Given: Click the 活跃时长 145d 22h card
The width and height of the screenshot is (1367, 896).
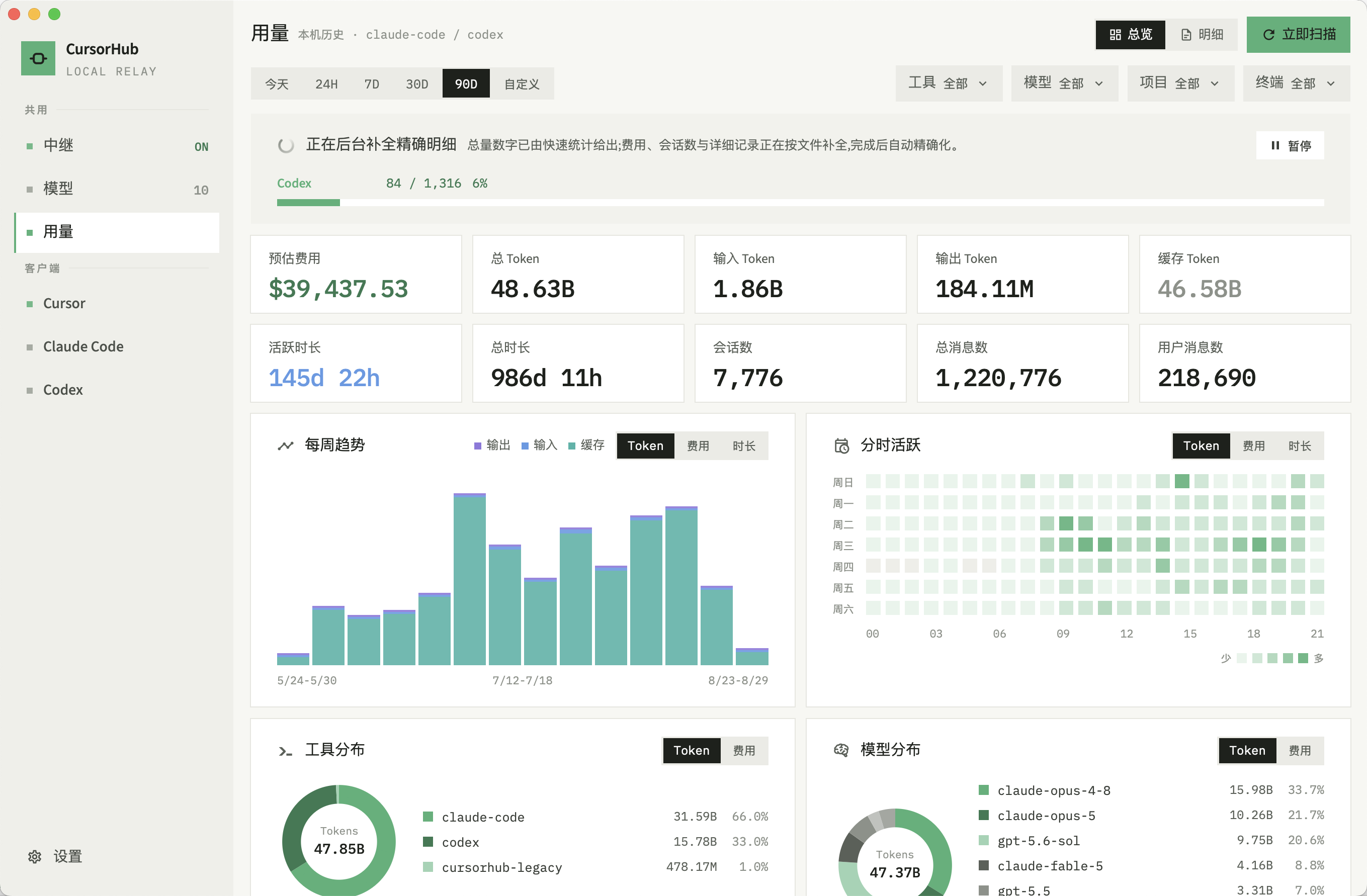Looking at the screenshot, I should click(356, 364).
